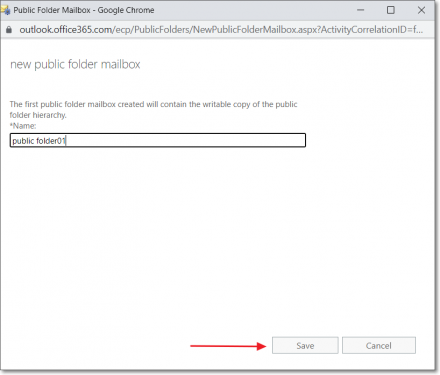Click the window title 'Public Folder Mailbox - Google Chrome'
This screenshot has width=440, height=375.
[84, 10]
